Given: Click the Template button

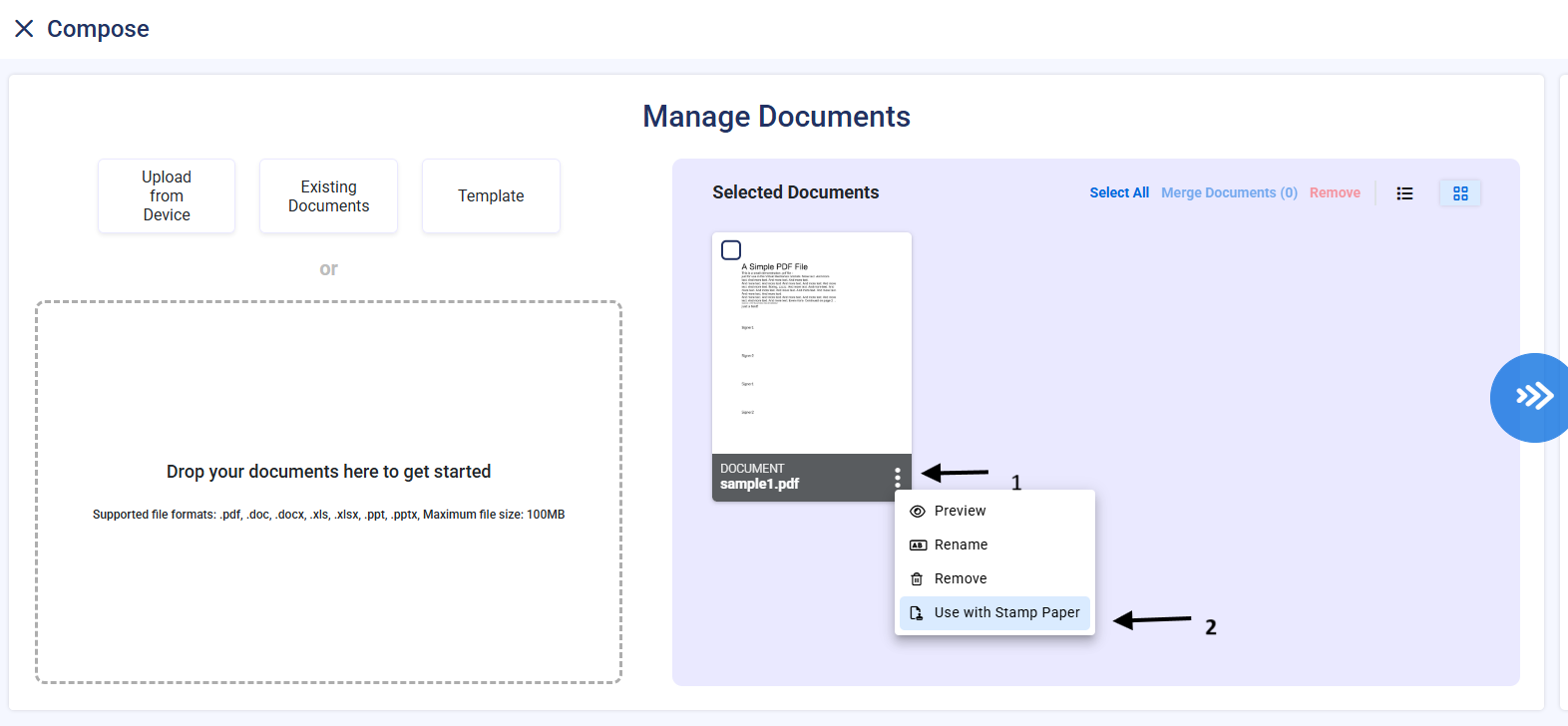Looking at the screenshot, I should point(491,196).
